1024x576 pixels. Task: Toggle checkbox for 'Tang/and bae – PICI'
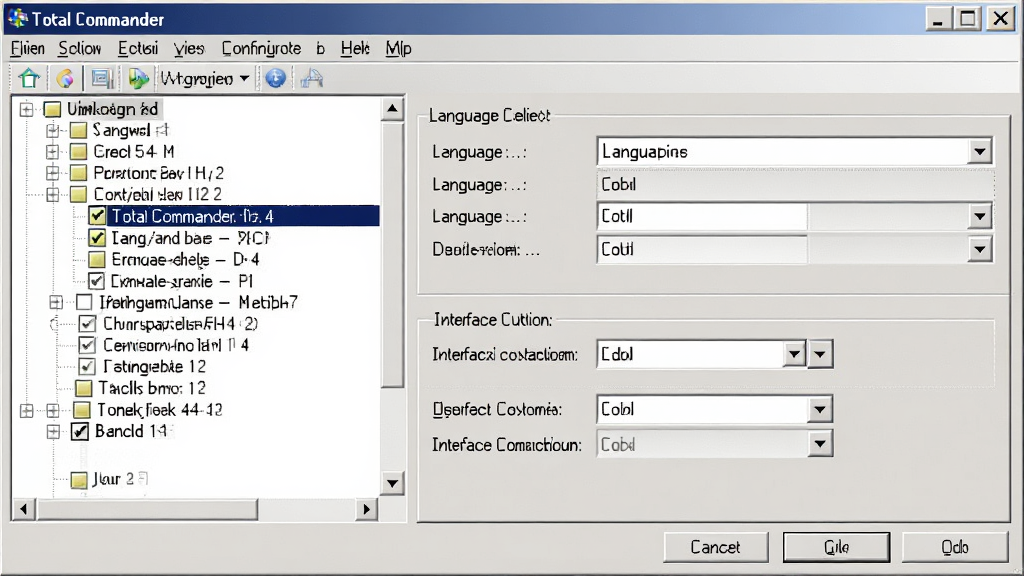tap(97, 238)
